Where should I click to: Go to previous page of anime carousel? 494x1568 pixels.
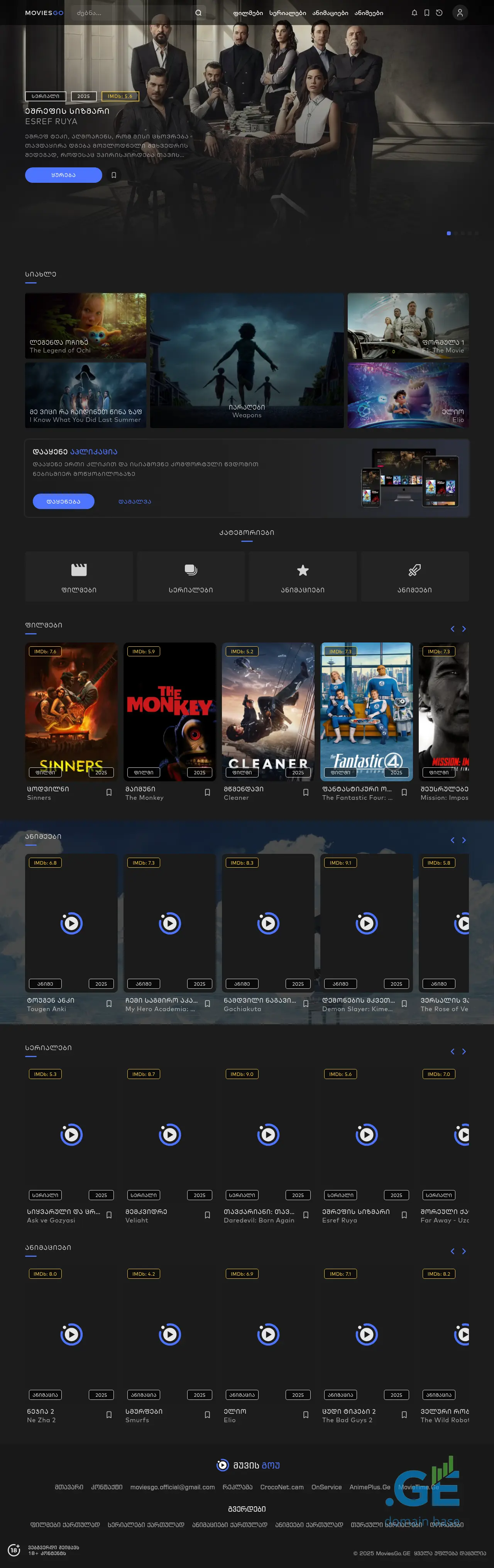point(452,840)
